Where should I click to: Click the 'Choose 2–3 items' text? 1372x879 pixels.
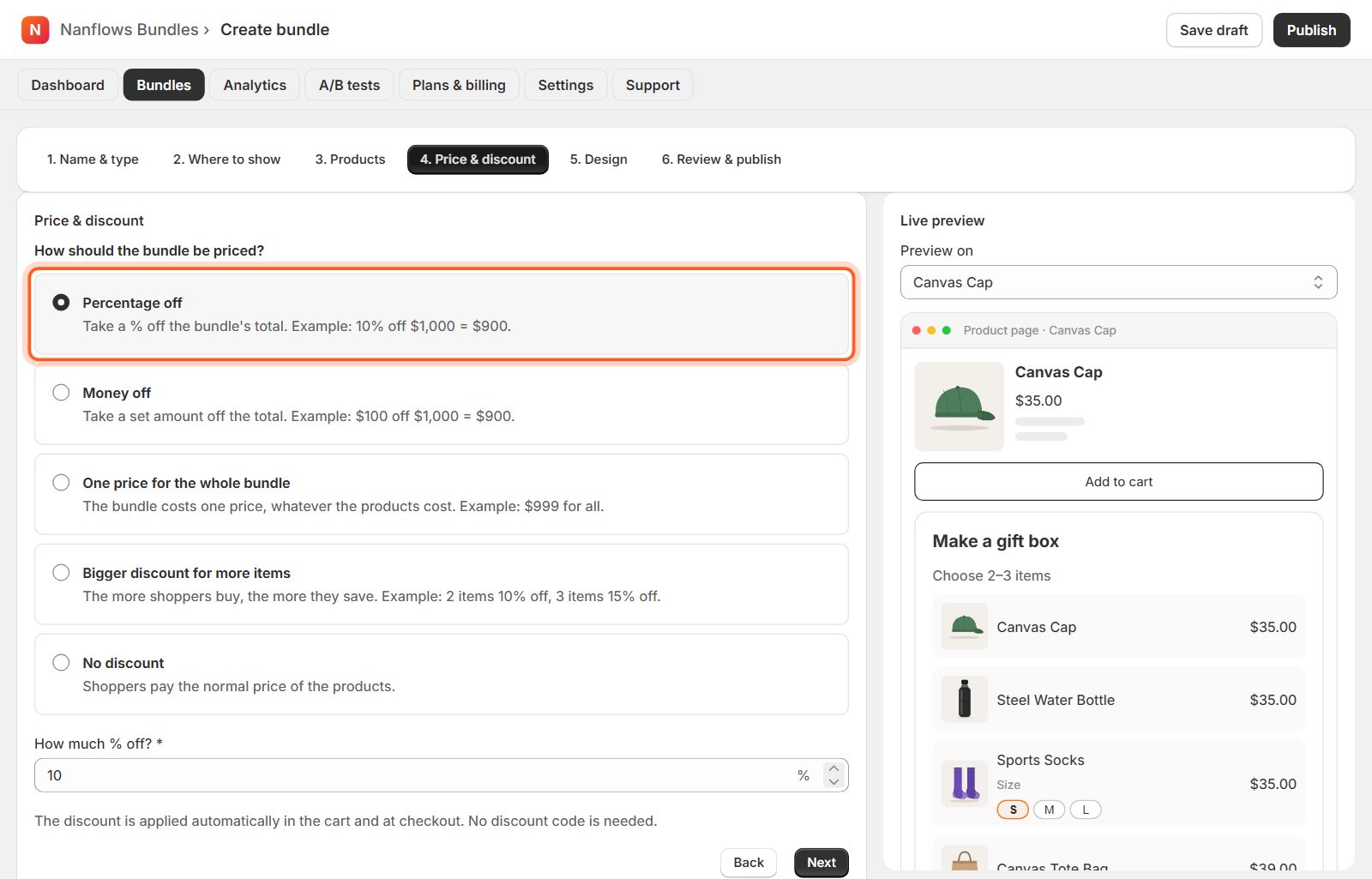click(991, 576)
